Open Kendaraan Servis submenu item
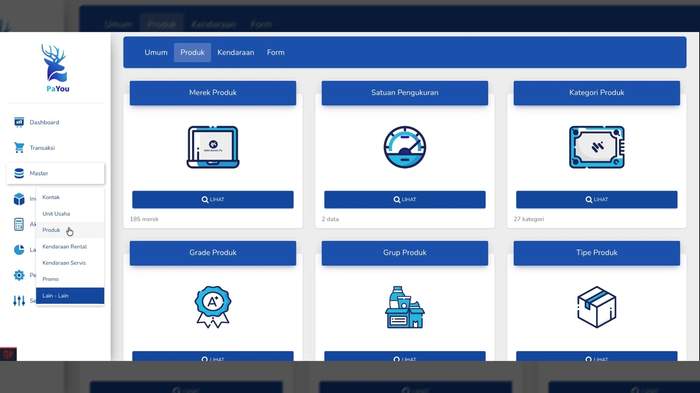Viewport: 700px width, 393px height. tap(70, 263)
